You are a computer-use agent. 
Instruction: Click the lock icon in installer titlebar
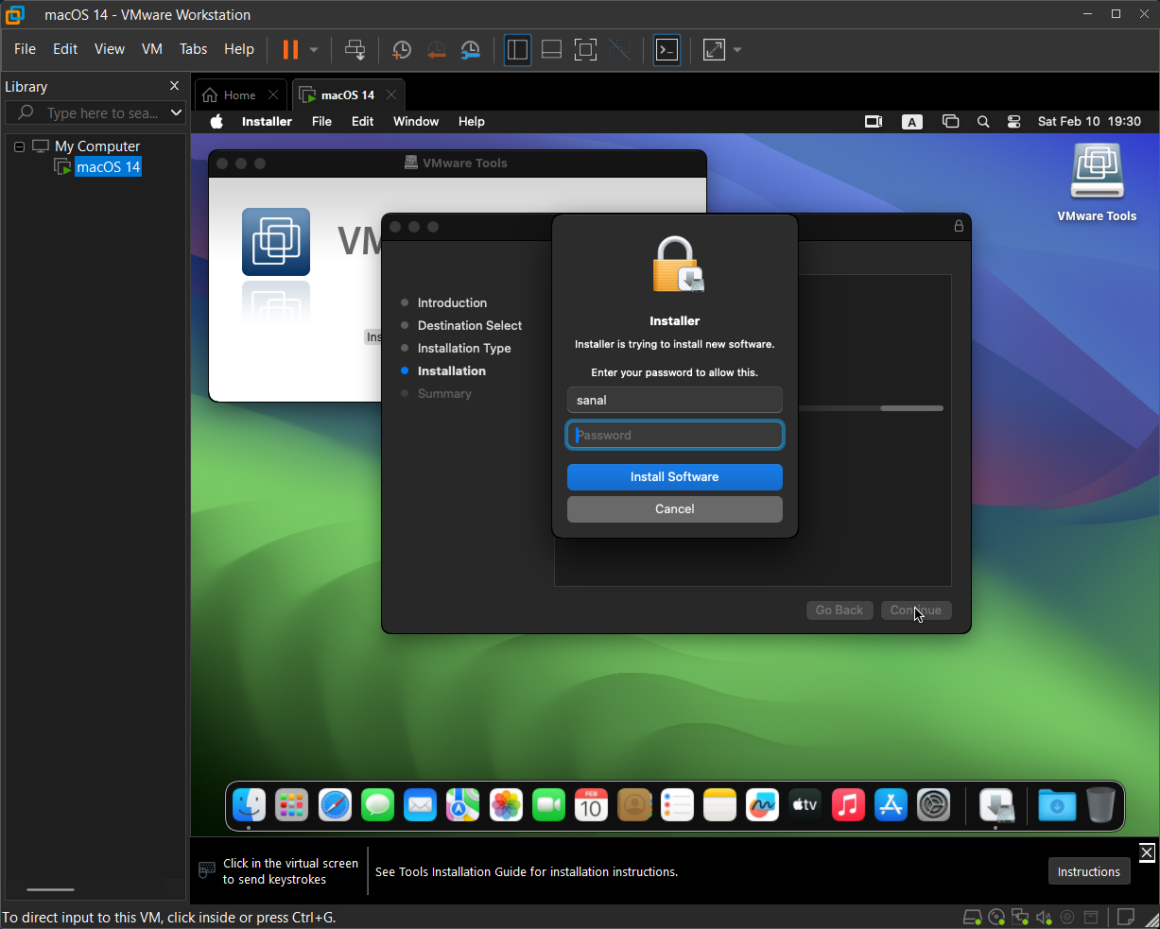pos(958,226)
